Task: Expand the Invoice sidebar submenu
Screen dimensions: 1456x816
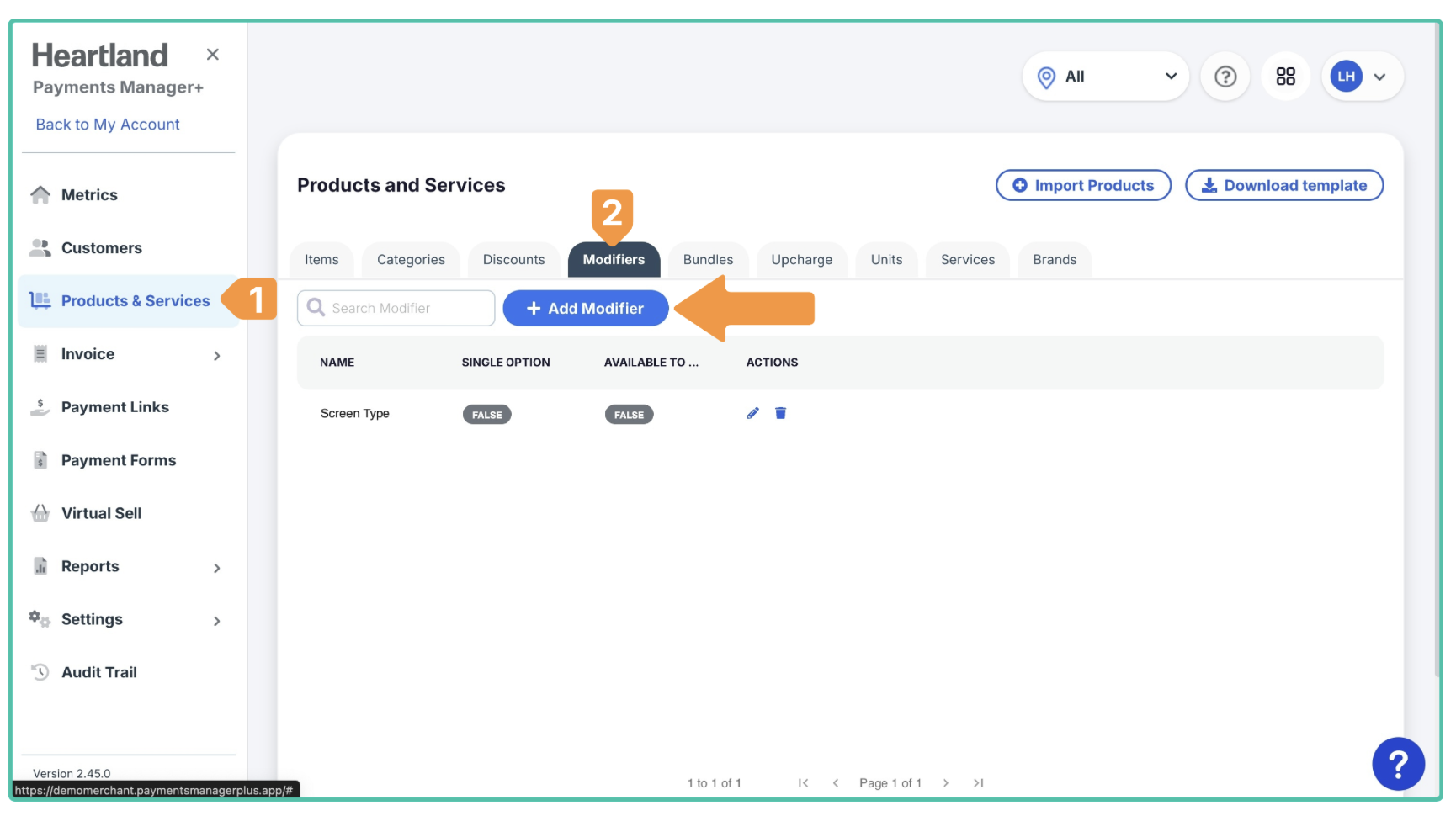Action: (x=216, y=355)
